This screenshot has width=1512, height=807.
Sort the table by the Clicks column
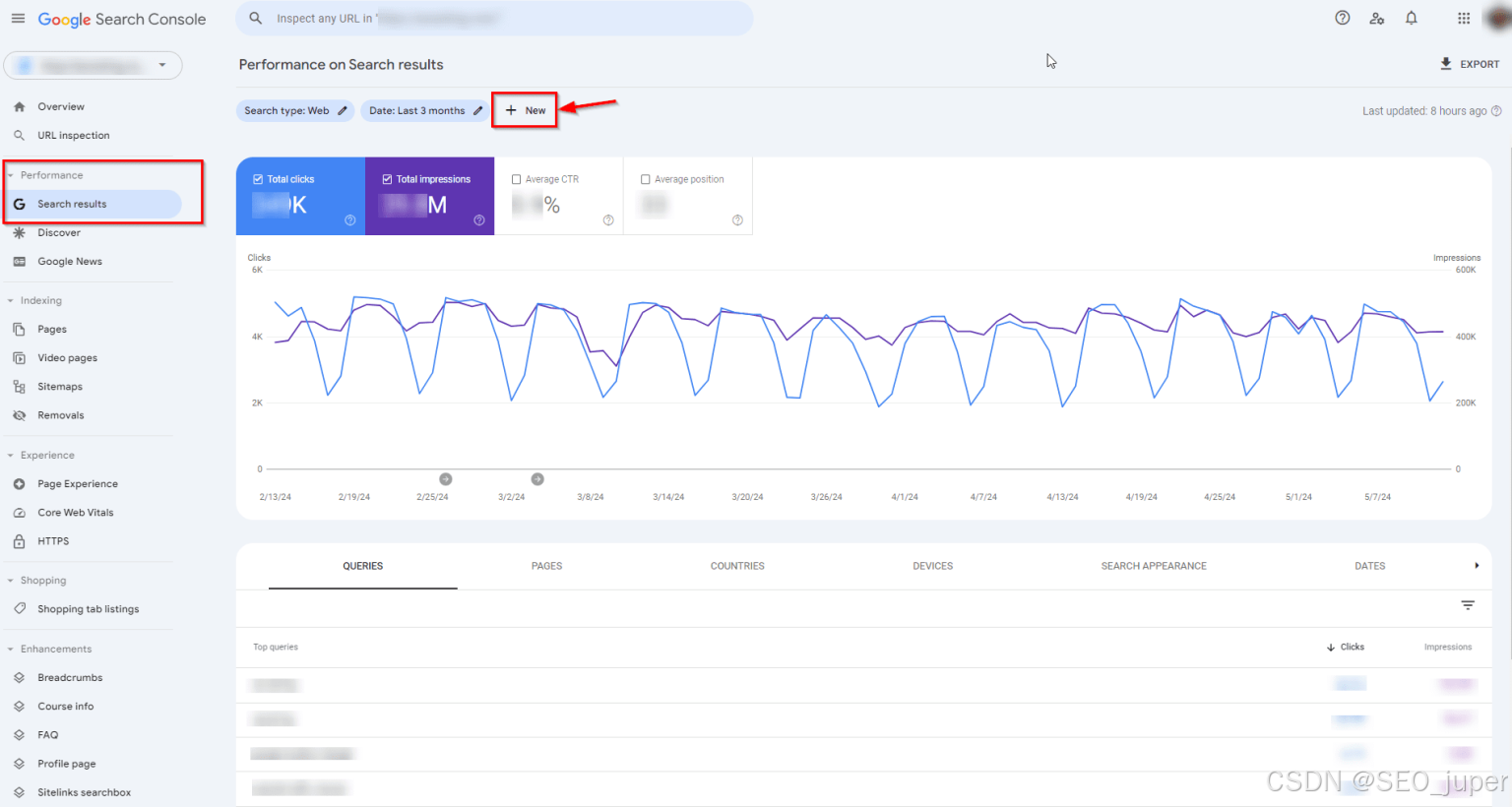coord(1346,647)
